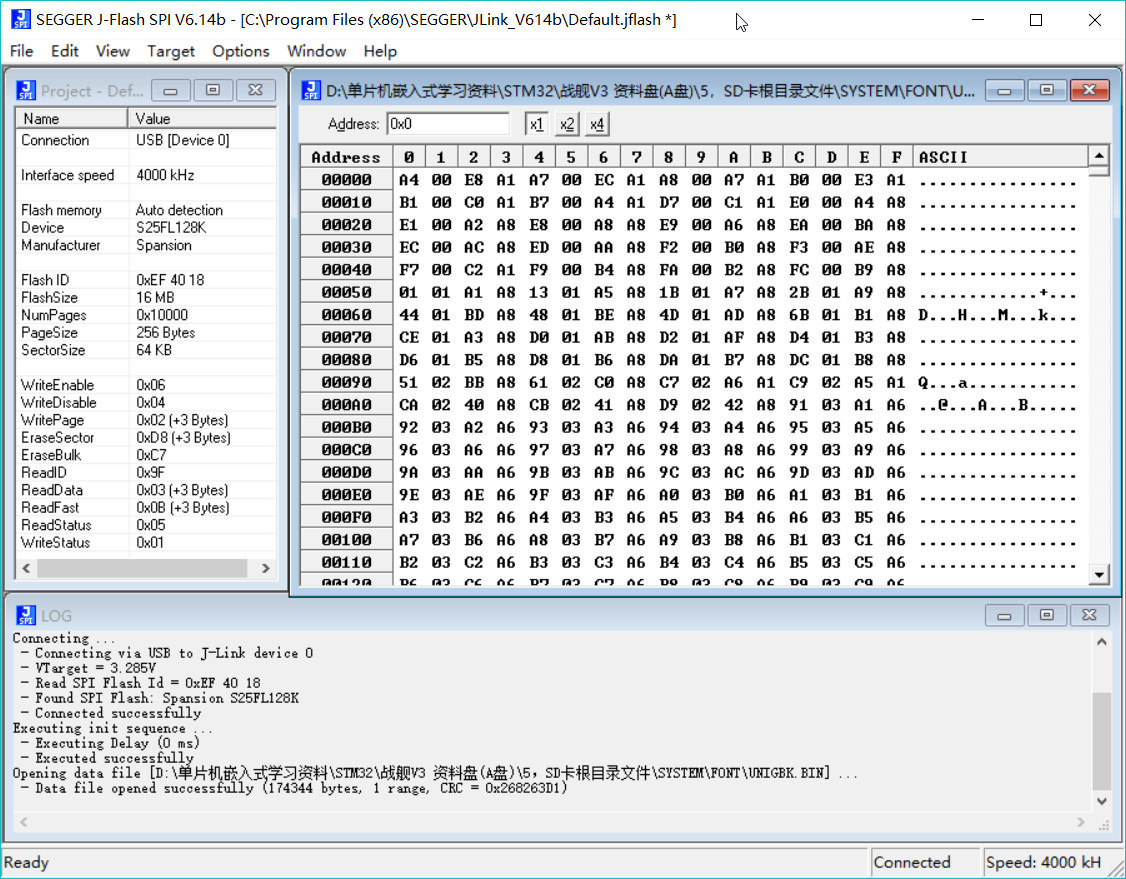Toggle x1 byte display width
1126x879 pixels.
point(536,124)
